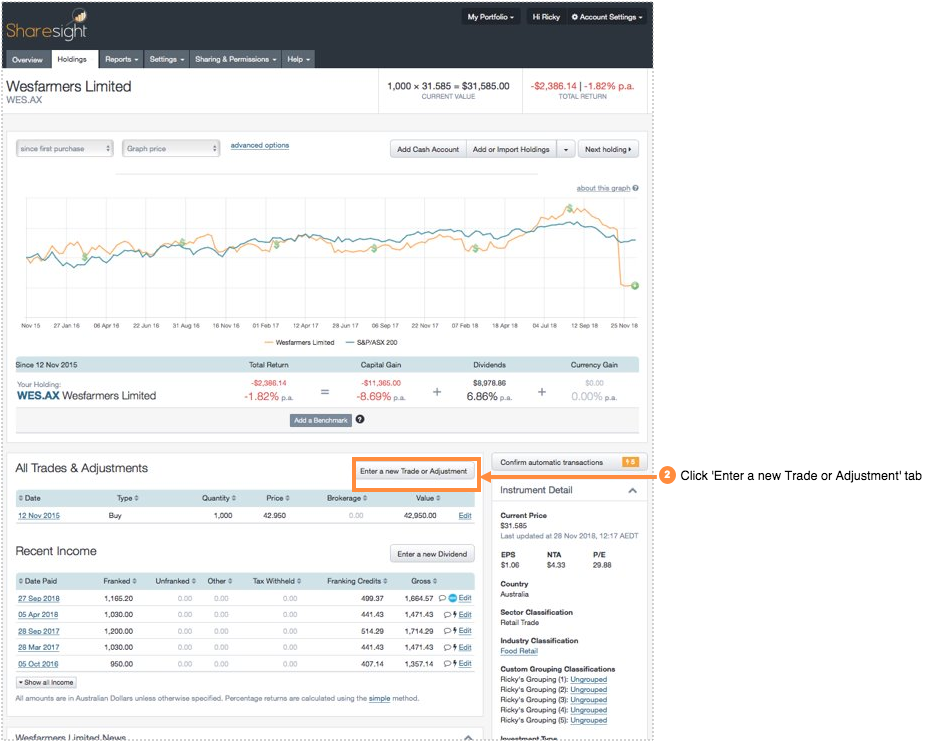926x745 pixels.
Task: Open comment bubble for 28 Sep 2017 income
Action: point(447,631)
